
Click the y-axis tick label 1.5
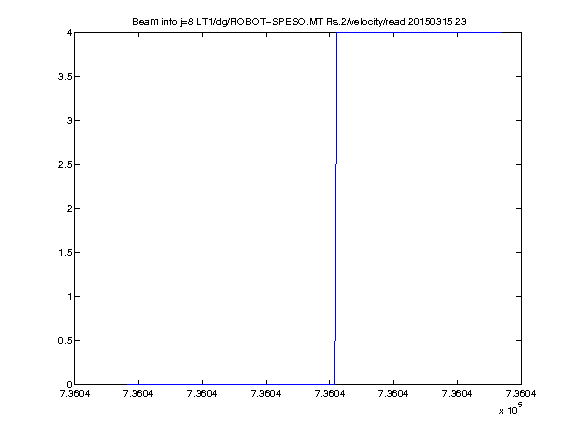(65, 253)
